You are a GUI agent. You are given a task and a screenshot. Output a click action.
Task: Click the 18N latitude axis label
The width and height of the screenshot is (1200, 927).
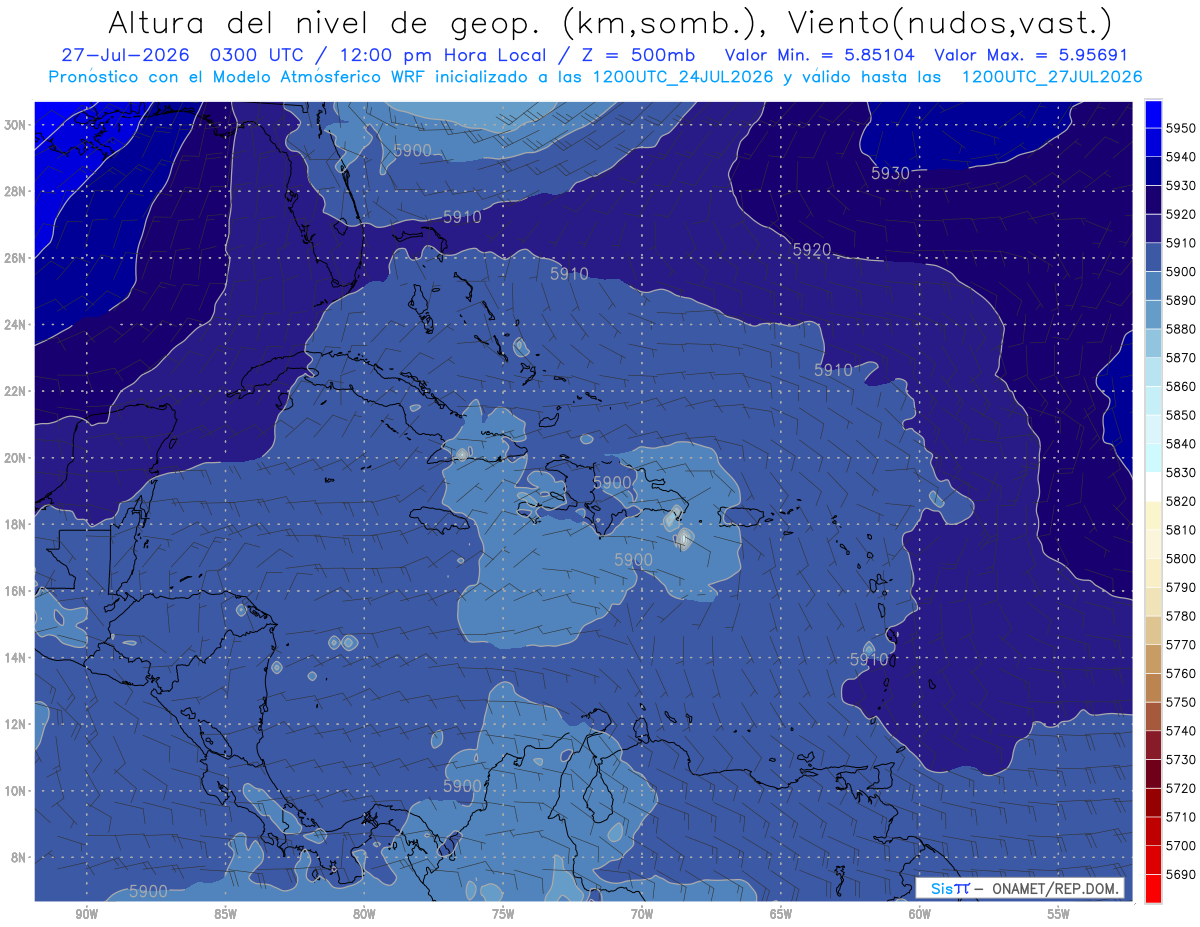click(x=16, y=524)
